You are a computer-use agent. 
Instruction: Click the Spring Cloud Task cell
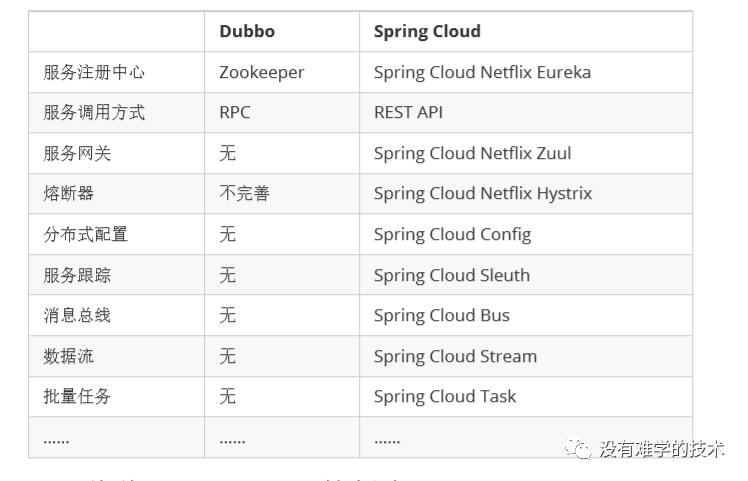pyautogui.click(x=445, y=396)
